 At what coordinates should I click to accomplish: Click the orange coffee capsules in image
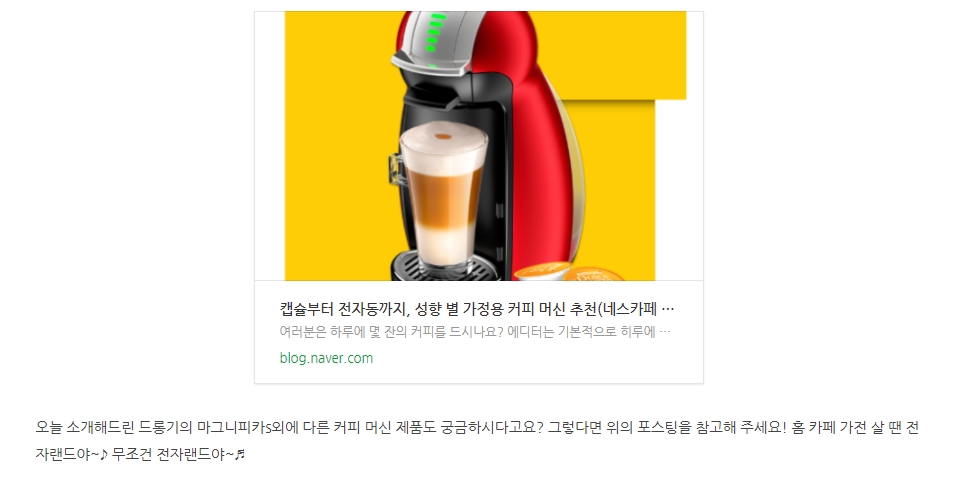pyautogui.click(x=558, y=272)
